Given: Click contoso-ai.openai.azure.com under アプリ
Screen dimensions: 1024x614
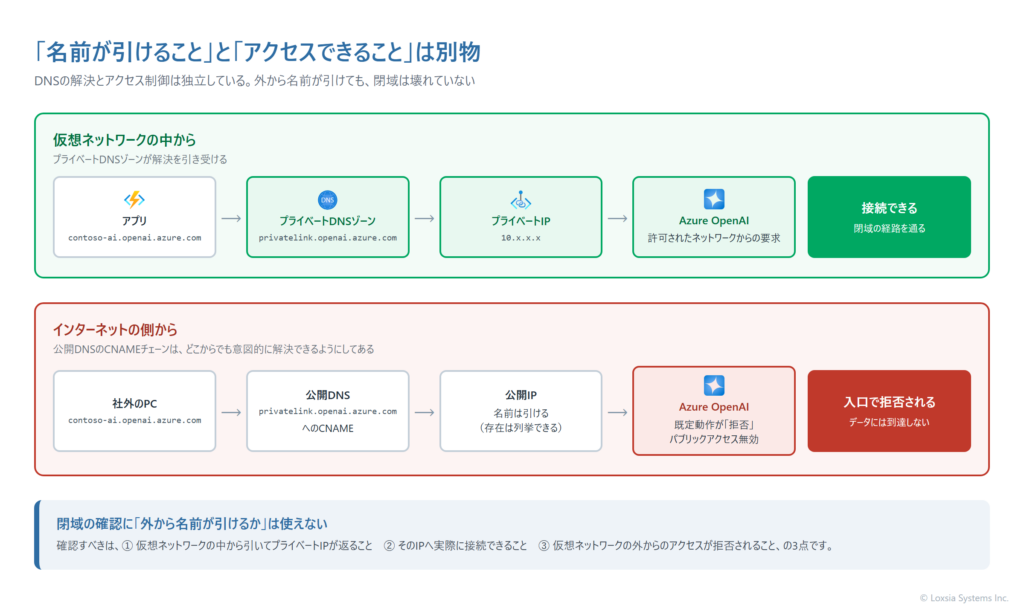Looking at the screenshot, I should [135, 238].
